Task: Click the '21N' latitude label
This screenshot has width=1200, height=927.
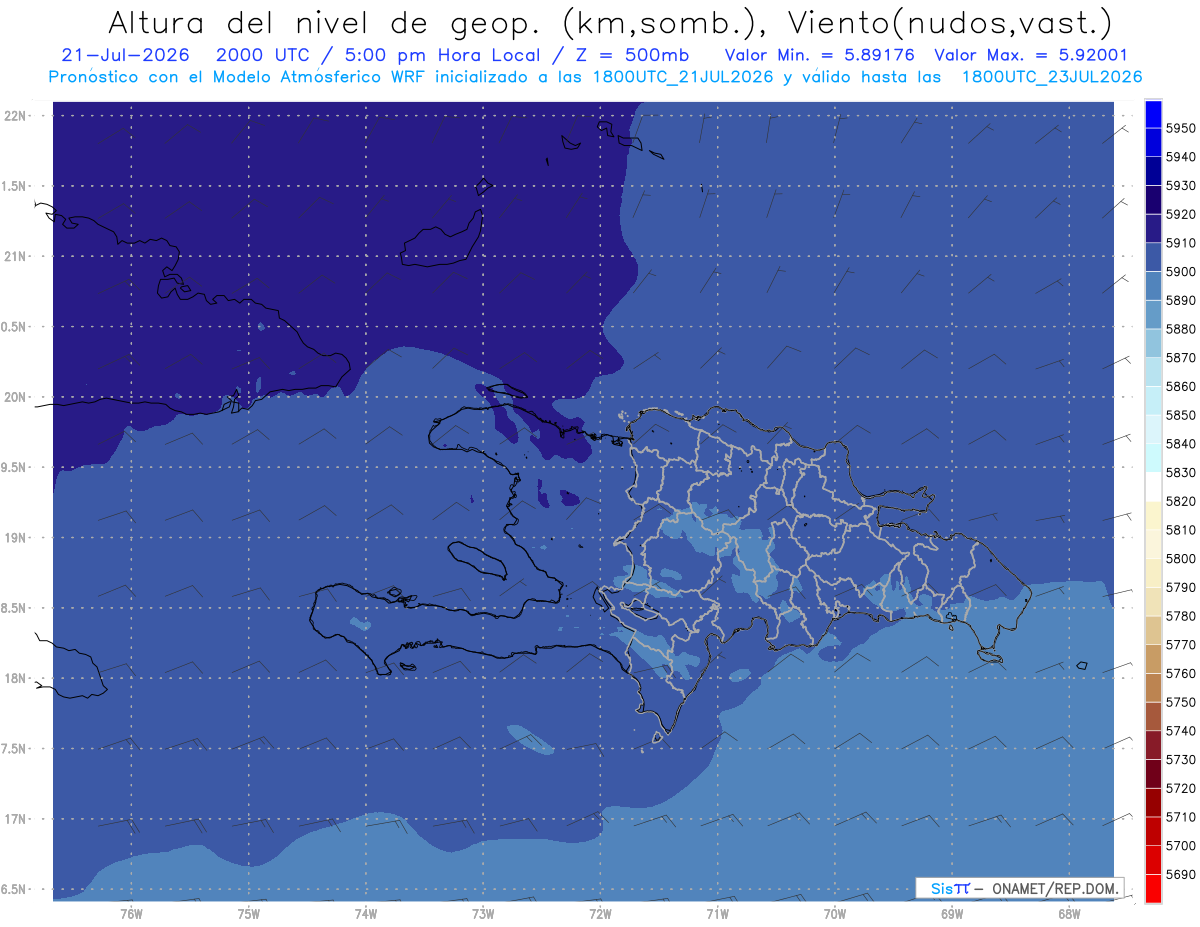Action: pyautogui.click(x=16, y=256)
